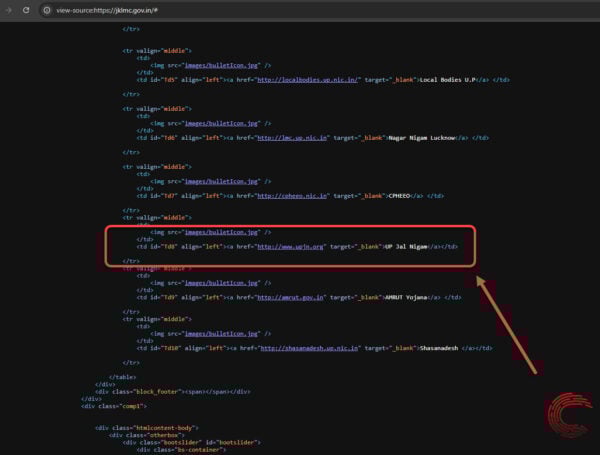Click the text "Nagar Nigam Lucknow"
Image resolution: width=600 pixels, height=455 pixels.
[x=422, y=138]
